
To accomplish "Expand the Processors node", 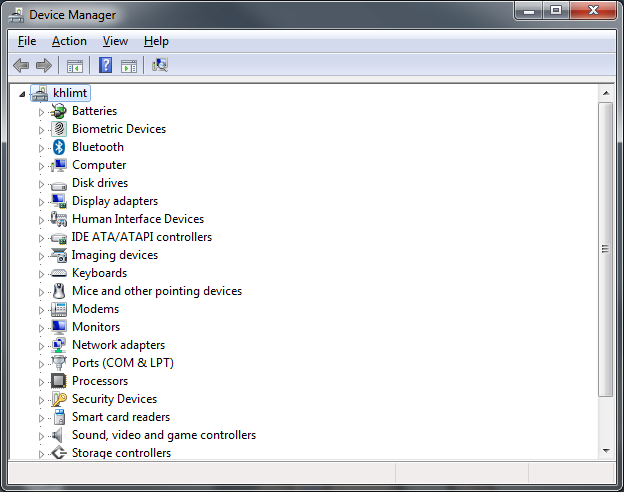I will [41, 382].
